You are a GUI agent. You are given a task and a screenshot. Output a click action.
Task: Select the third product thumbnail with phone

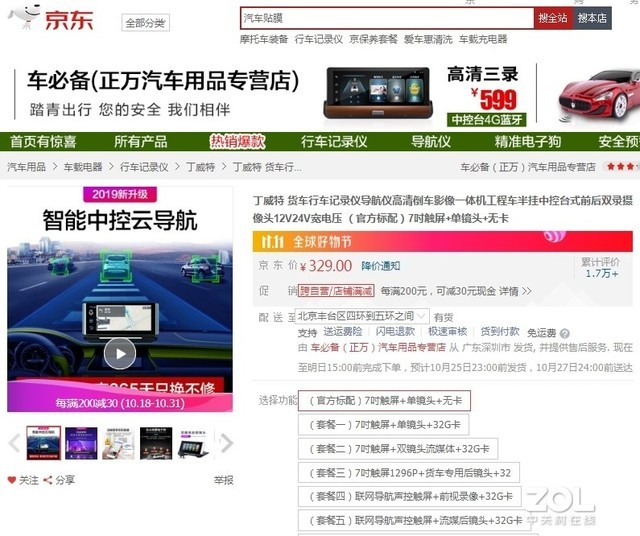pos(118,443)
